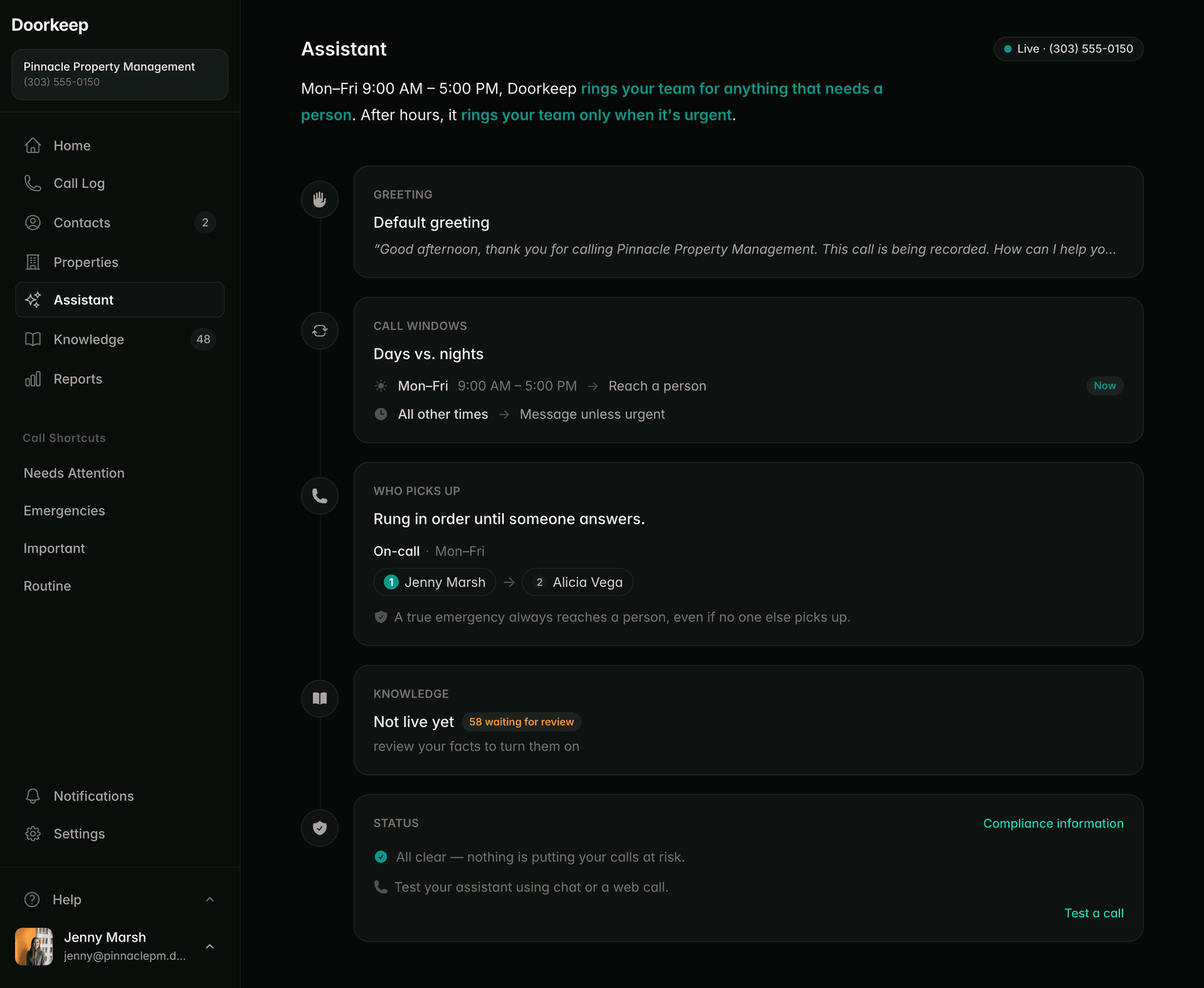Open Pinnacle Property Management workspace switcher
1204x988 pixels.
pos(120,74)
